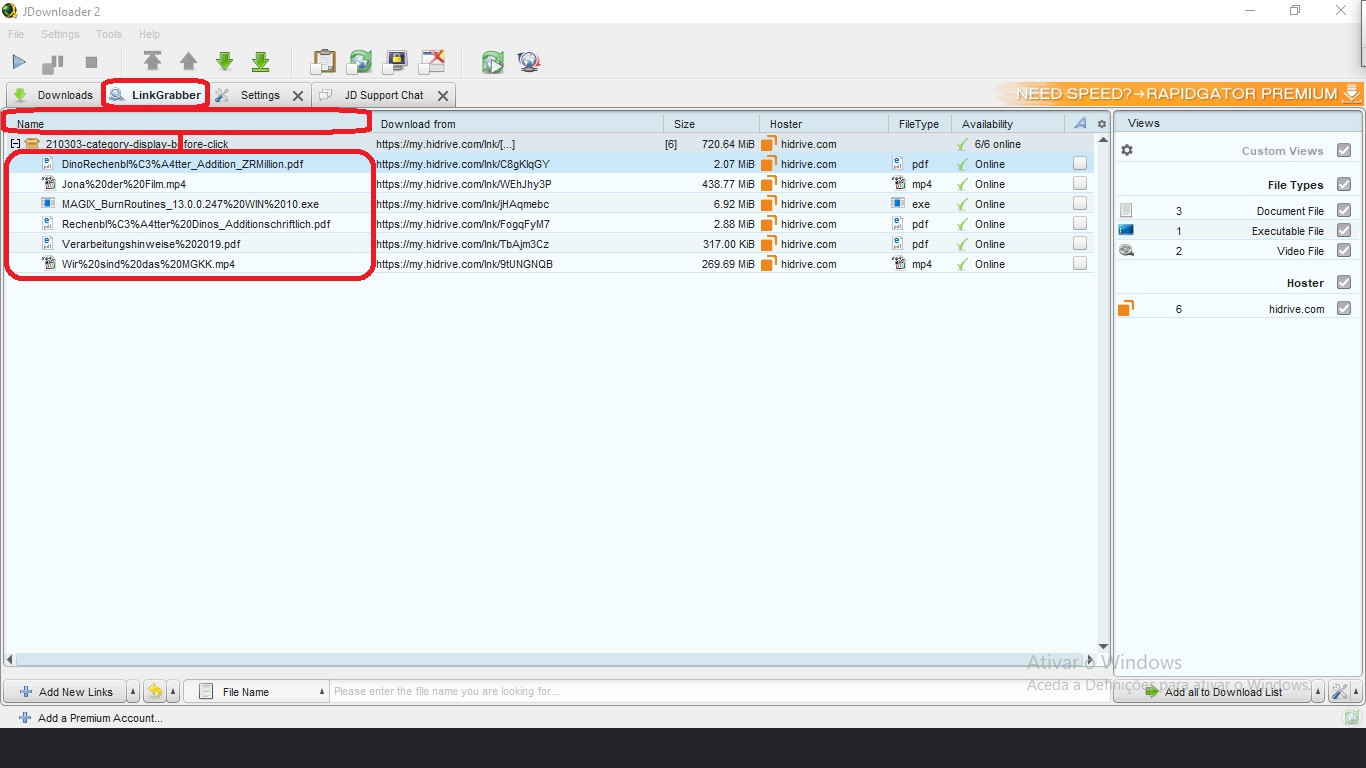Start all downloads with the play icon
1366x768 pixels.
click(x=19, y=62)
